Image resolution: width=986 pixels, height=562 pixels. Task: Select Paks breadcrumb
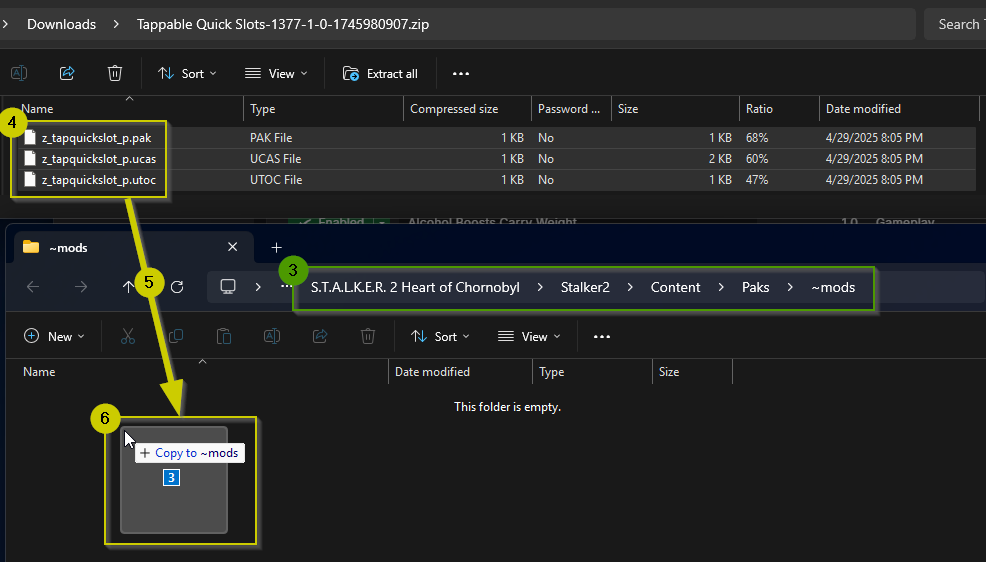click(x=755, y=287)
